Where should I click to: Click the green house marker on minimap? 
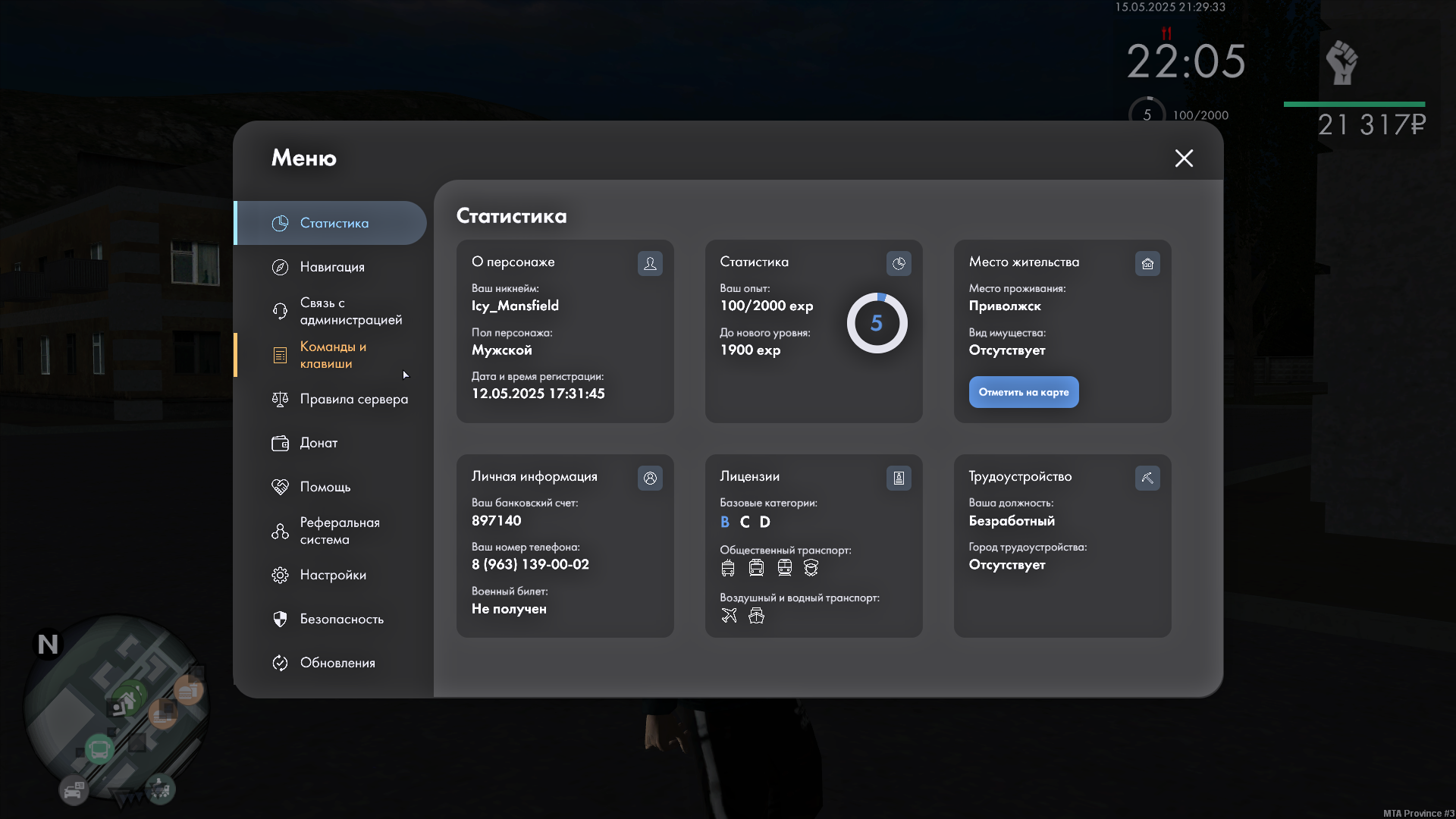(x=128, y=699)
